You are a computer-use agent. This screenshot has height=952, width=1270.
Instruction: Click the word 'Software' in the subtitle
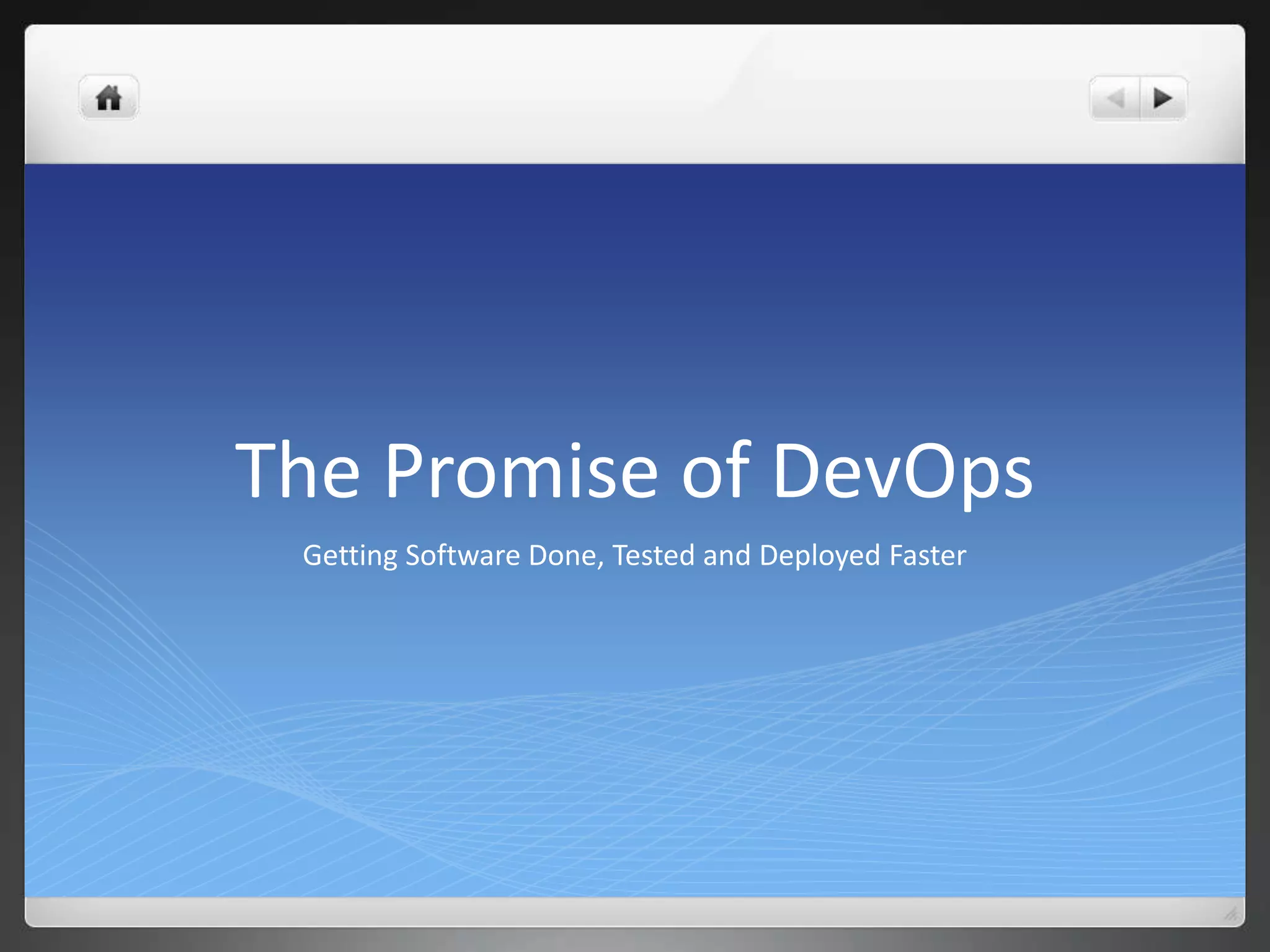click(462, 555)
